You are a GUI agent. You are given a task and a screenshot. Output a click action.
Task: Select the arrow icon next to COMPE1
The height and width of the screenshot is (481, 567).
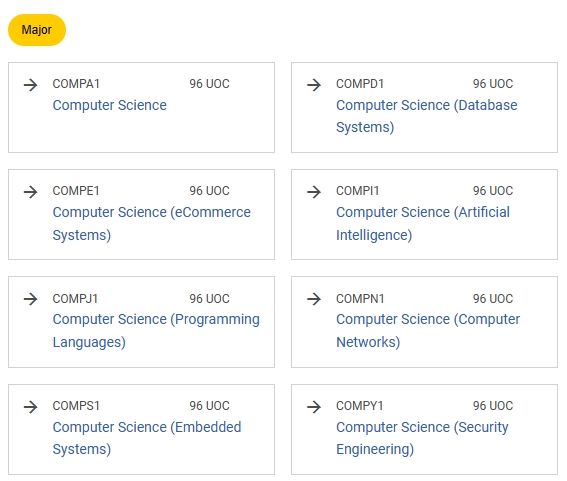click(x=30, y=192)
